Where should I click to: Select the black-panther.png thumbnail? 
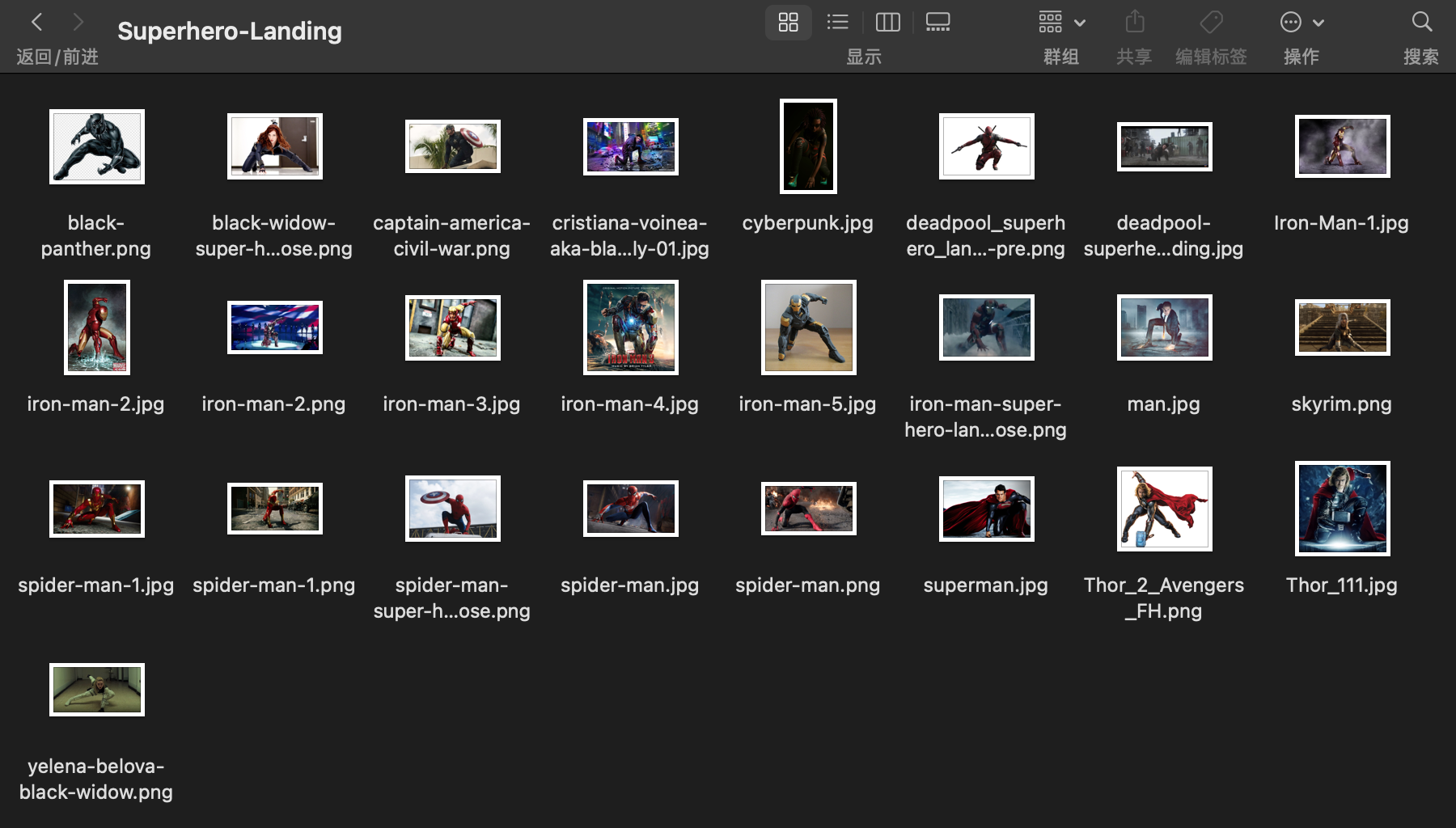click(x=97, y=146)
